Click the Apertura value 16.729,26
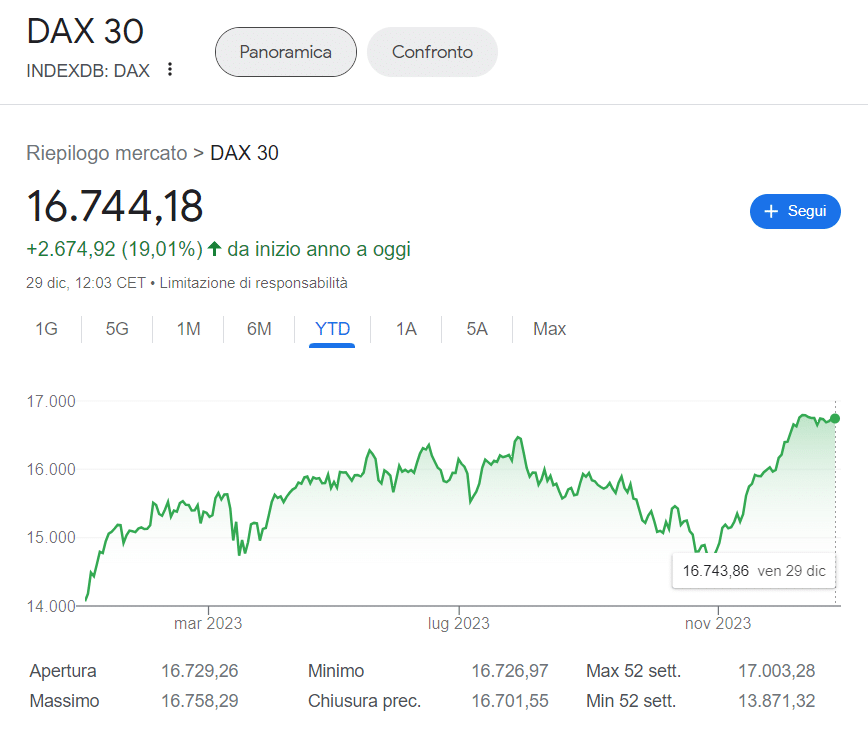Image resolution: width=868 pixels, height=731 pixels. click(199, 671)
